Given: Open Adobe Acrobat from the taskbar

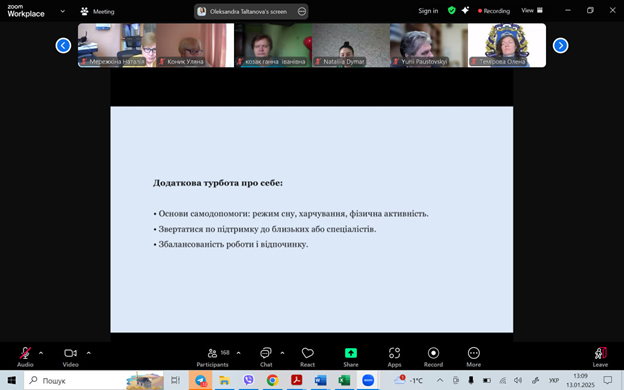Looking at the screenshot, I should point(296,380).
